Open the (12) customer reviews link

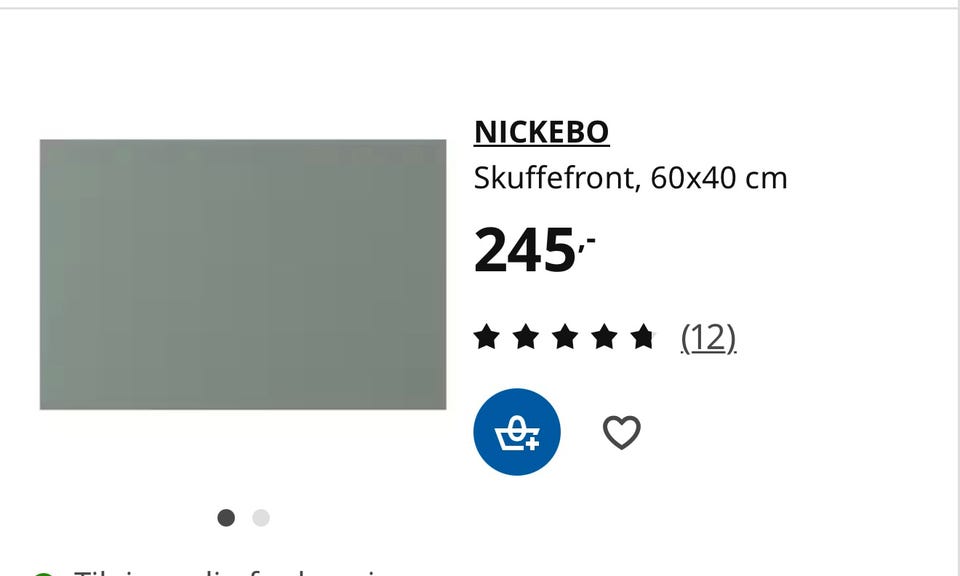tap(708, 338)
